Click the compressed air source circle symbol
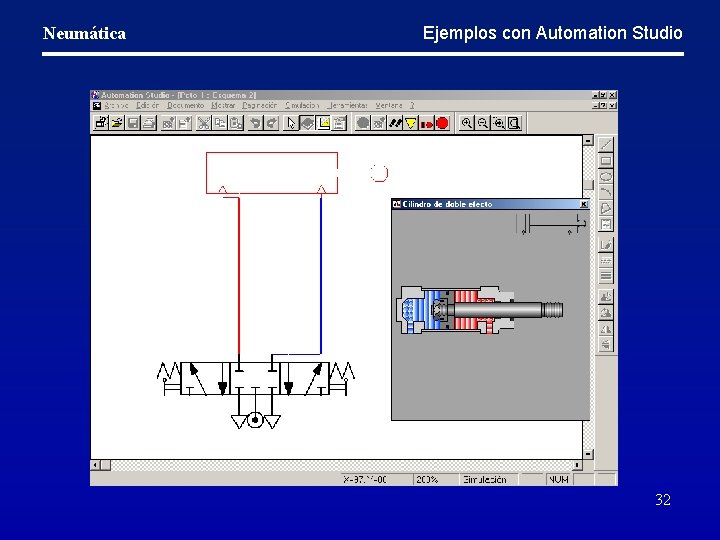Image resolution: width=720 pixels, height=540 pixels. [255, 420]
